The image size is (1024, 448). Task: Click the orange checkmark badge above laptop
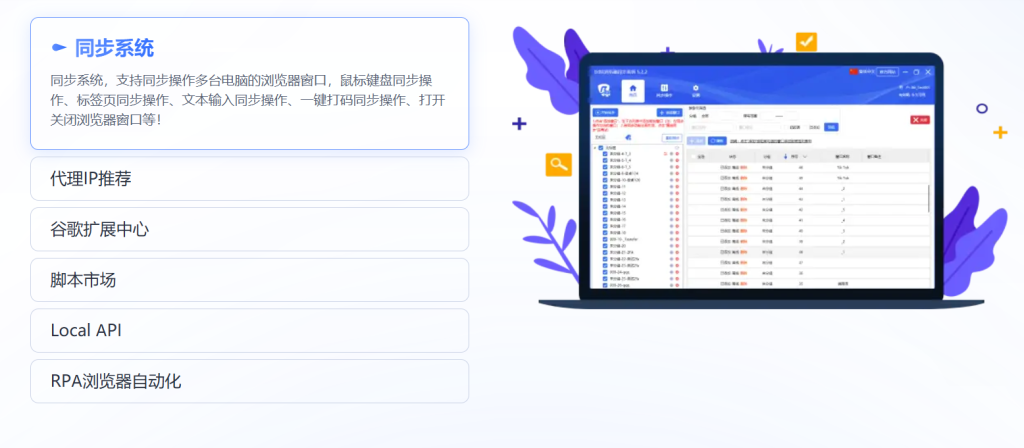click(x=807, y=42)
